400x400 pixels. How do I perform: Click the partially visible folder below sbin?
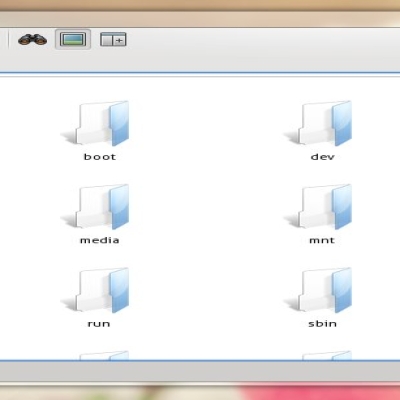click(327, 355)
